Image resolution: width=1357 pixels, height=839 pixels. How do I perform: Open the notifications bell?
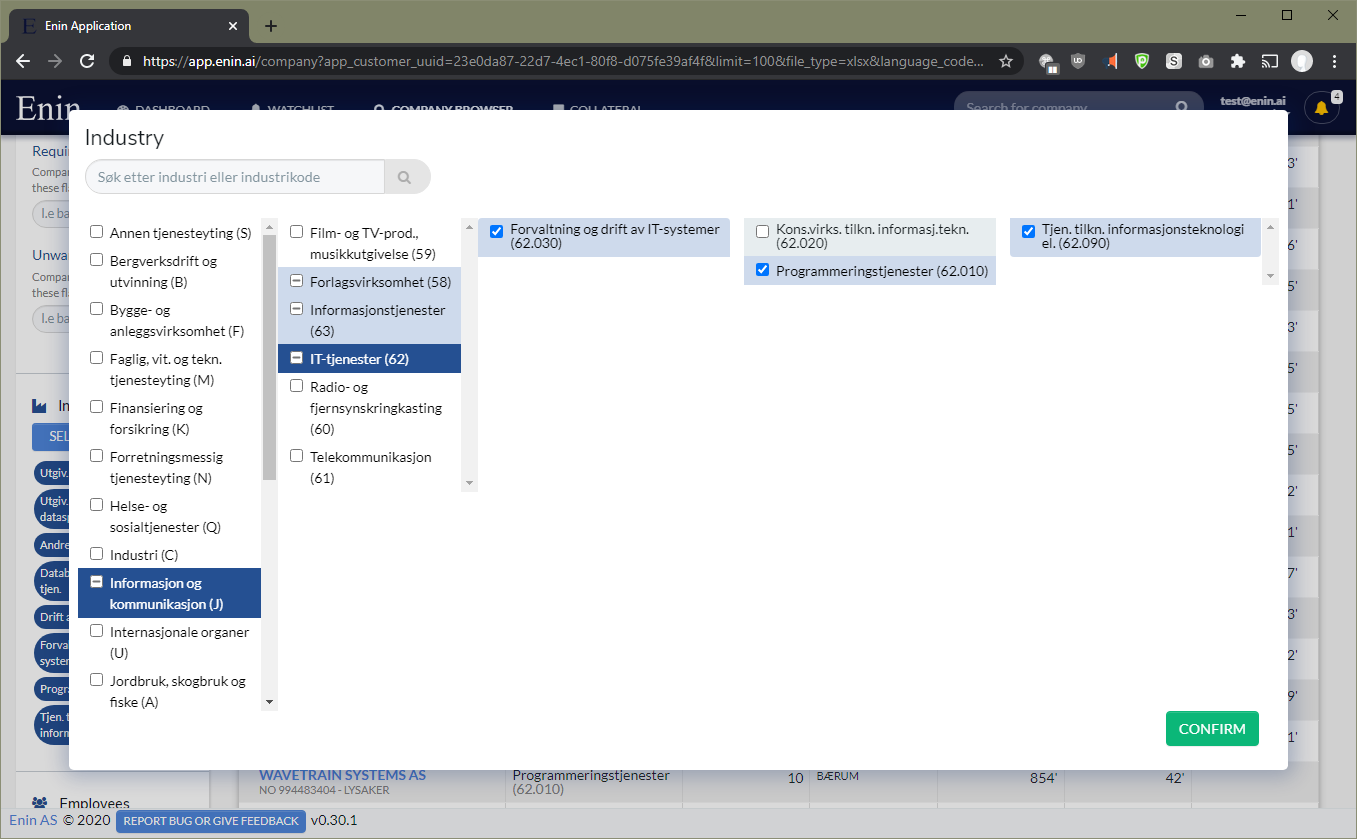1321,108
